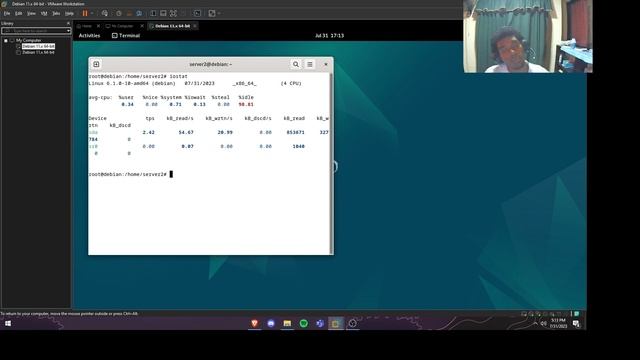
Task: Open the File menu in VMware
Action: point(7,13)
